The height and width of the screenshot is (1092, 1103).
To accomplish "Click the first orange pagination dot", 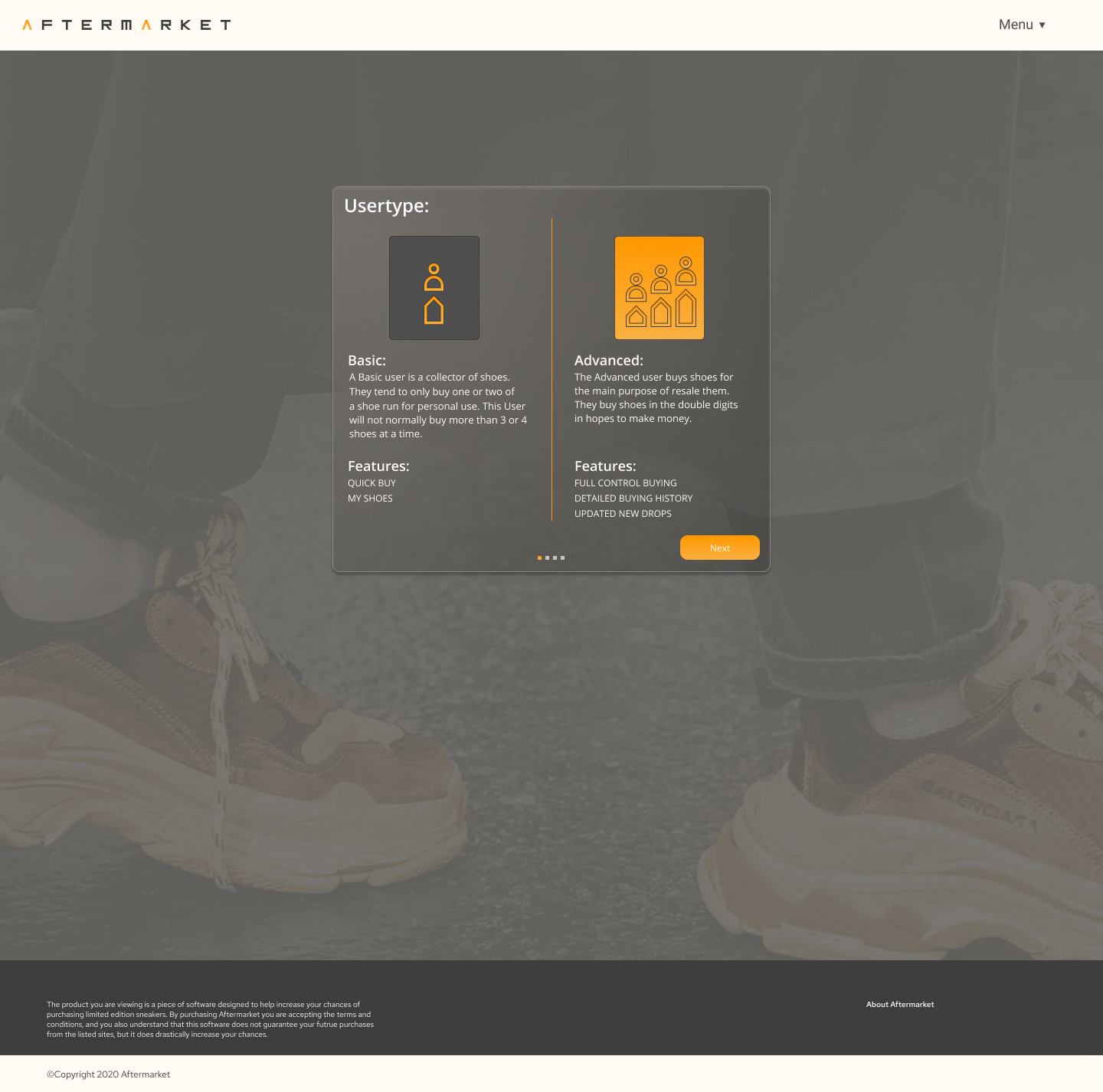I will 539,557.
